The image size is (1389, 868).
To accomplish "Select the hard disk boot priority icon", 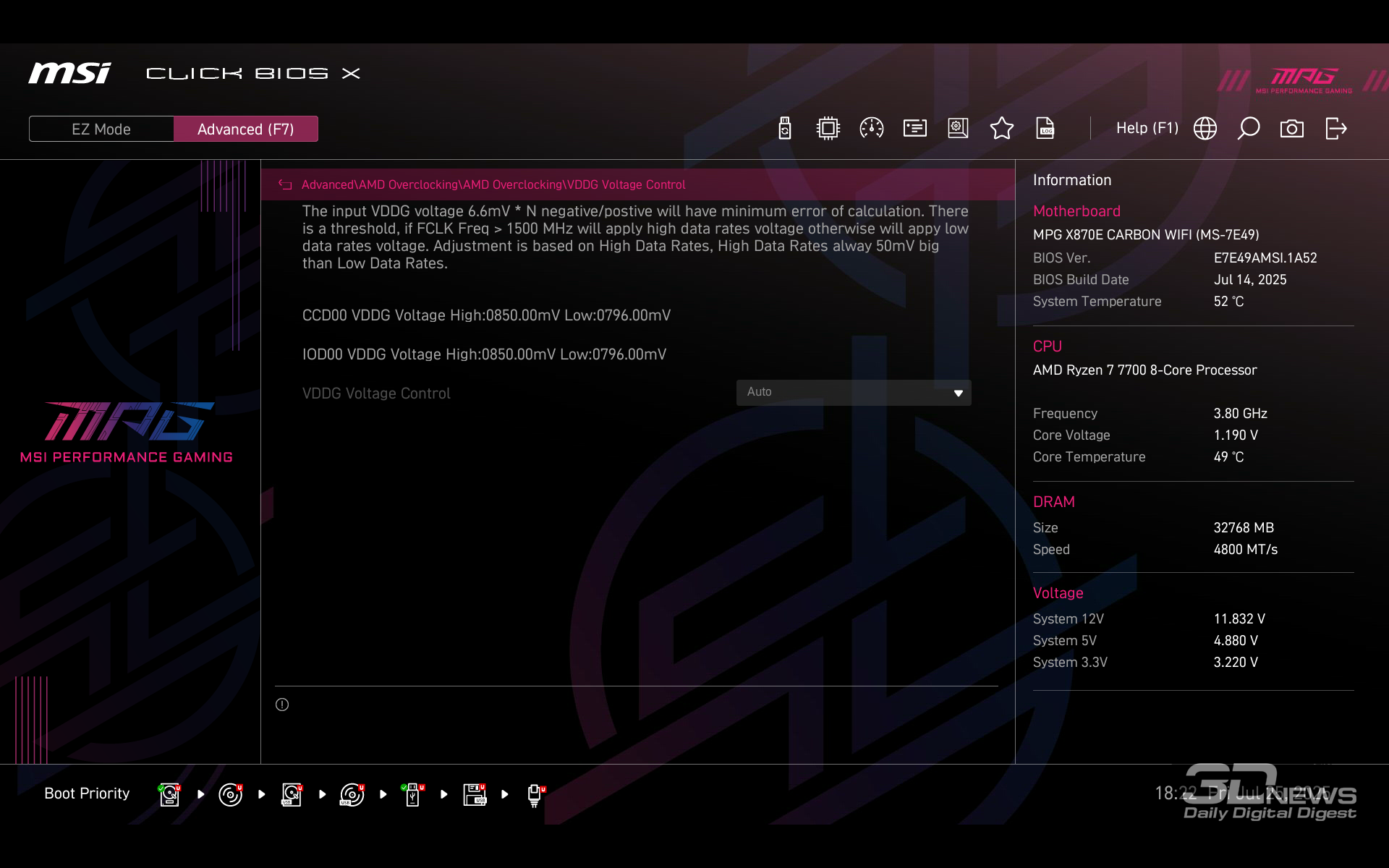I will click(169, 794).
